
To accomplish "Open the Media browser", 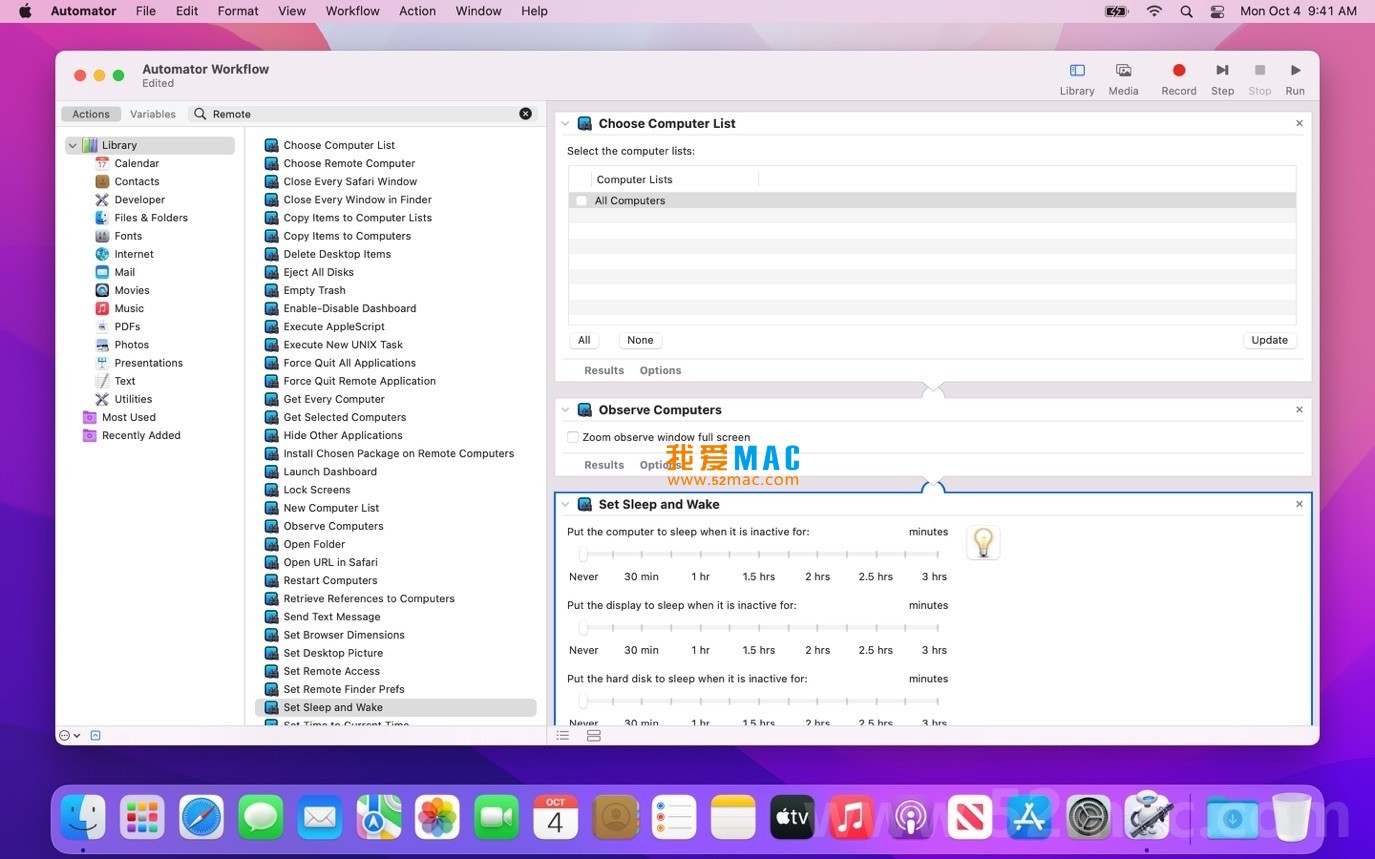I will [x=1123, y=71].
